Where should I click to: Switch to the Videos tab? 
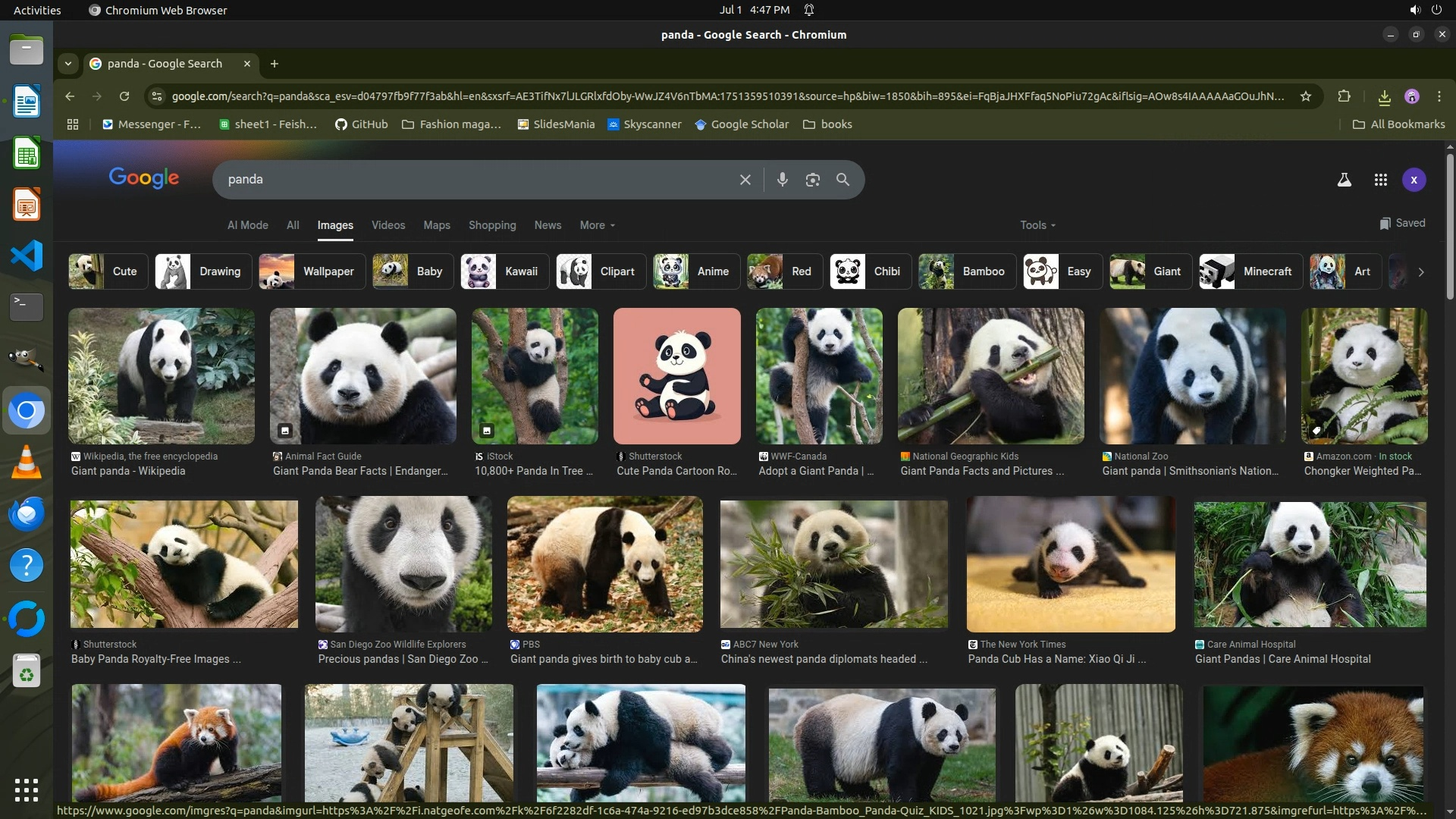pos(388,225)
